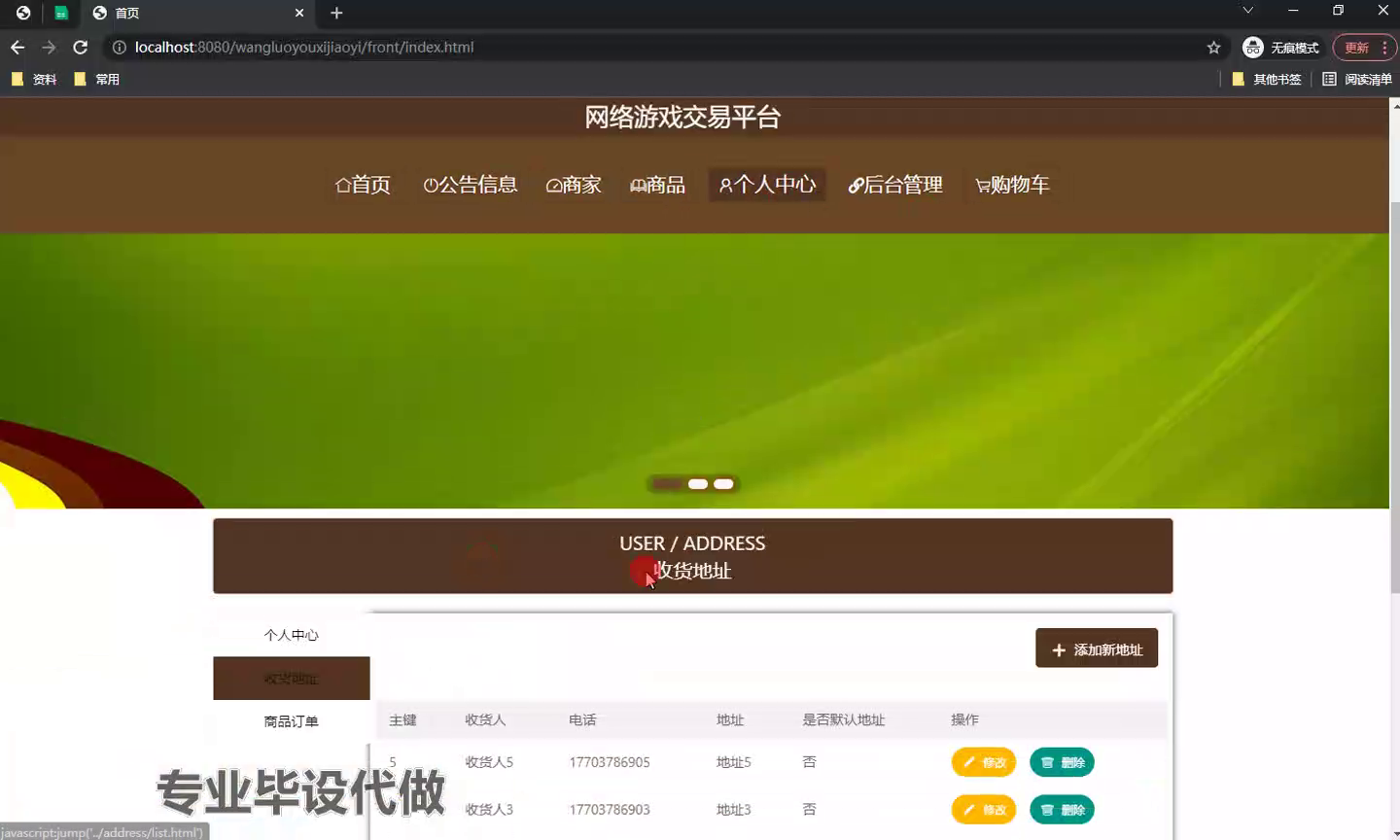1400x840 pixels.
Task: Open 公告信息 in the site menu
Action: click(x=471, y=185)
